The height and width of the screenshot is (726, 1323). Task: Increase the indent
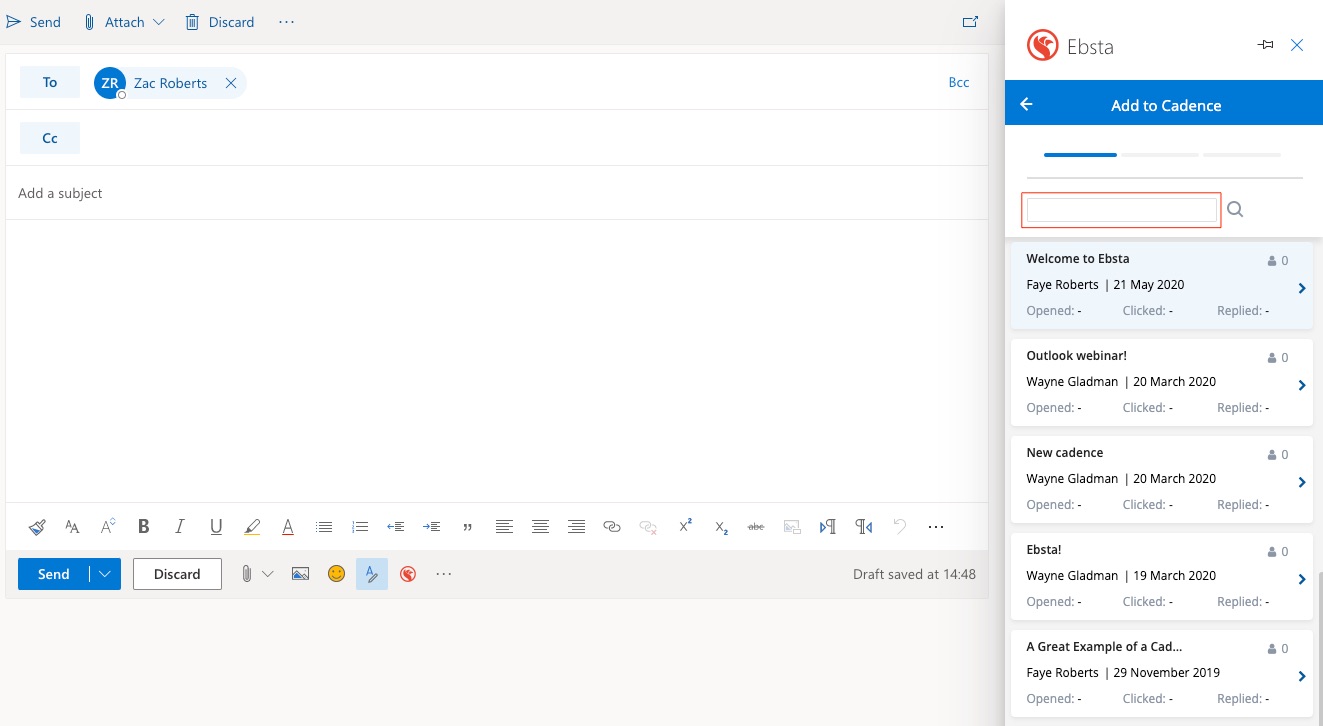[432, 526]
